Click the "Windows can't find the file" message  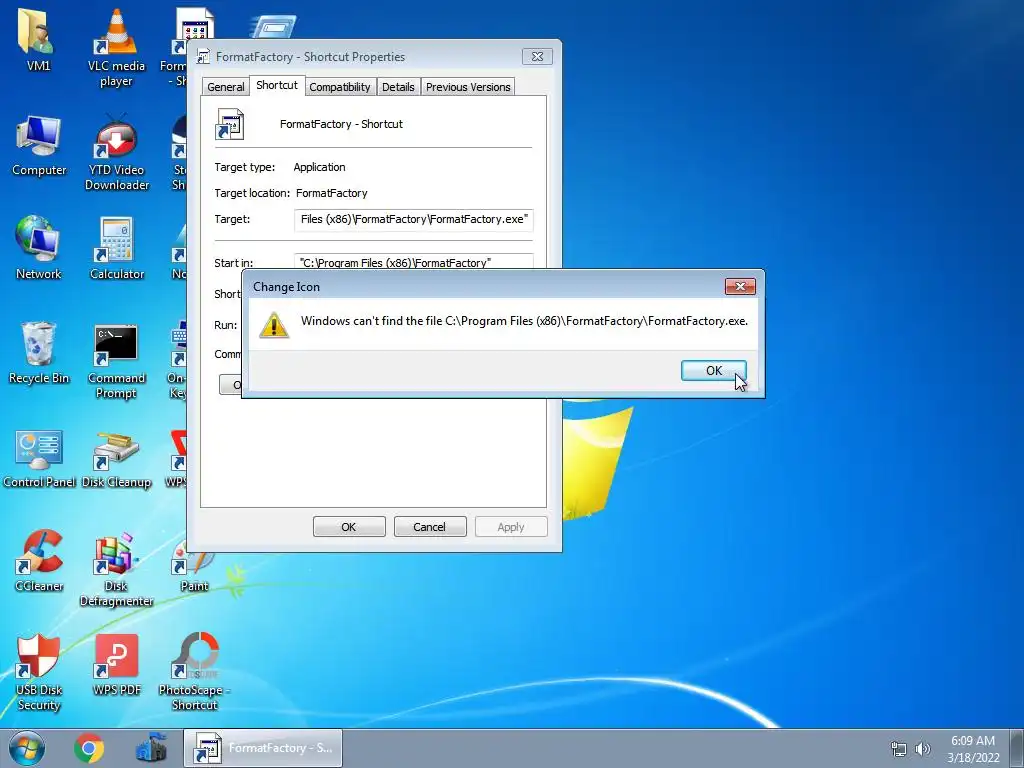tap(524, 321)
